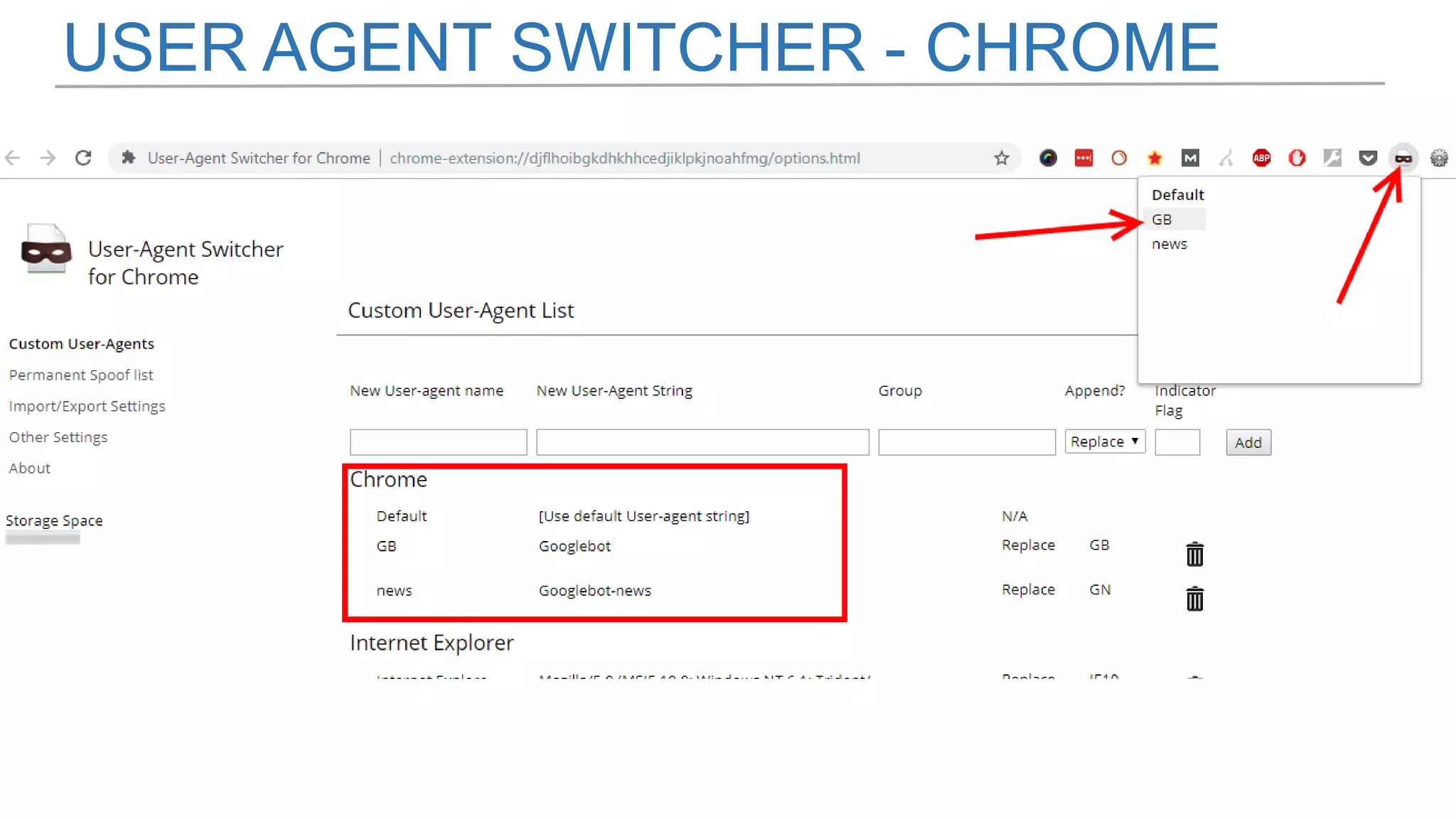This screenshot has height=819, width=1456.
Task: Delete the GB Googlebot user-agent entry
Action: [1195, 554]
